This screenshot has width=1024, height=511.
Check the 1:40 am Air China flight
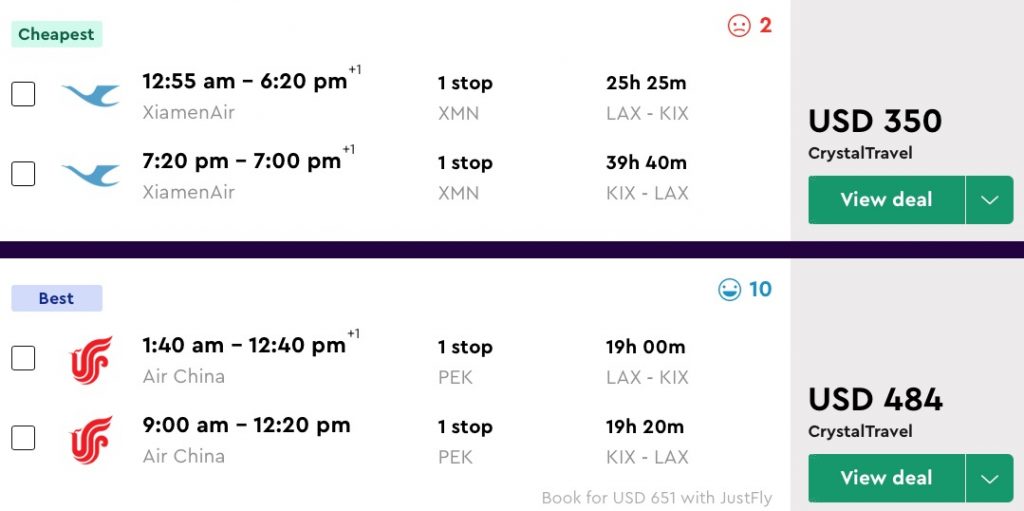(x=23, y=359)
